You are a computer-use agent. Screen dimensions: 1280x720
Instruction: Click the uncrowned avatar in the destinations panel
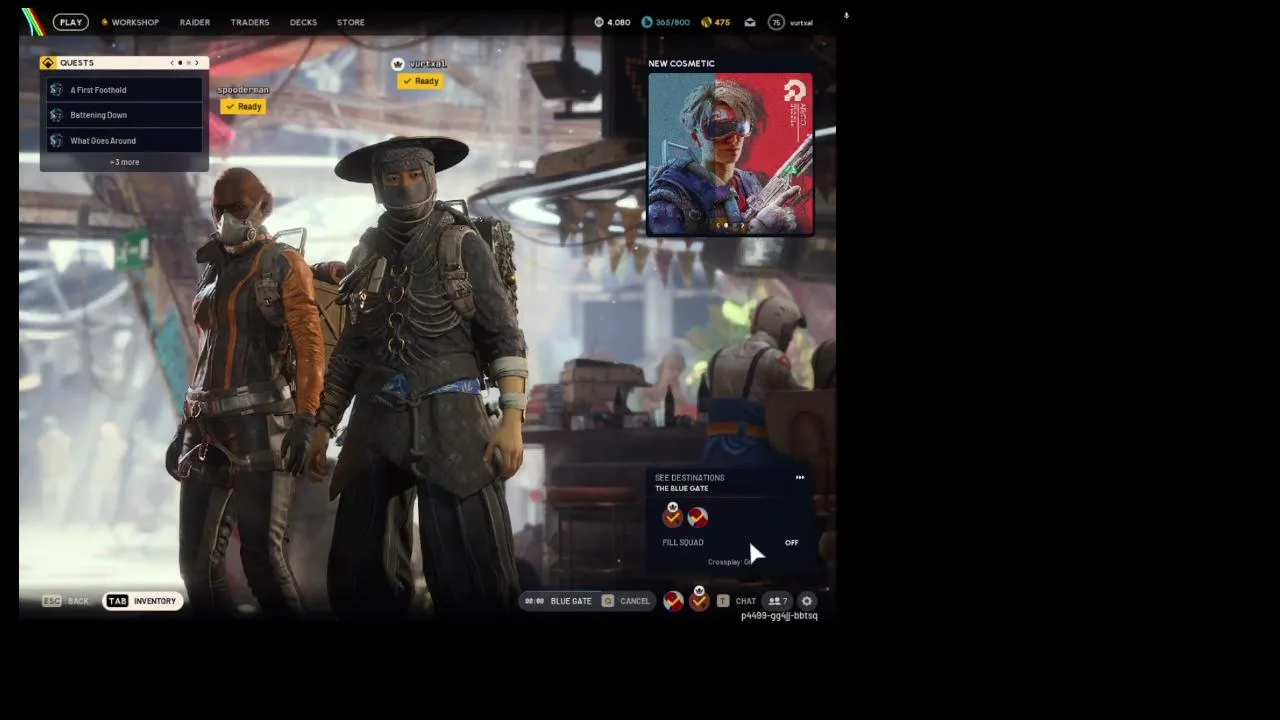(x=698, y=517)
